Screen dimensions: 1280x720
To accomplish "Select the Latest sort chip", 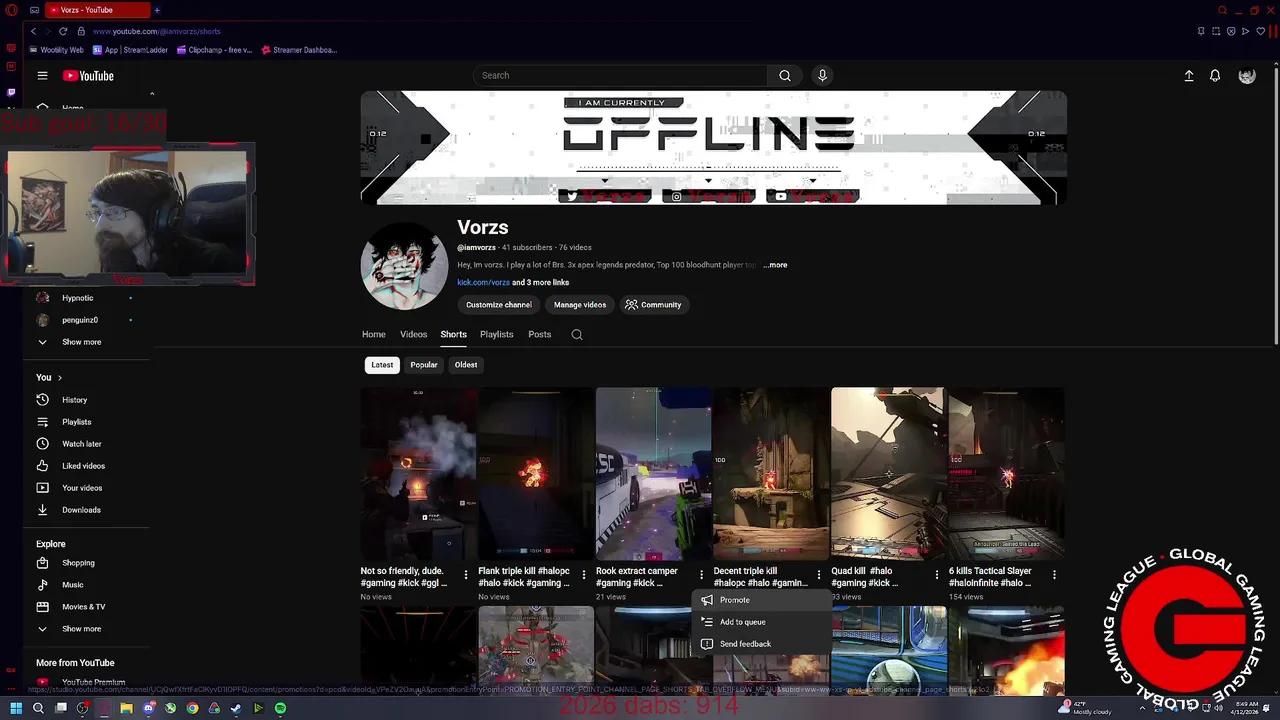I will (x=382, y=365).
